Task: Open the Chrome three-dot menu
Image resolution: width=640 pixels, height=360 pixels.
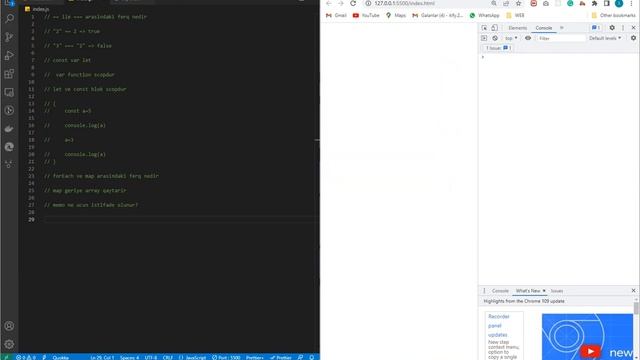Action: [631, 4]
